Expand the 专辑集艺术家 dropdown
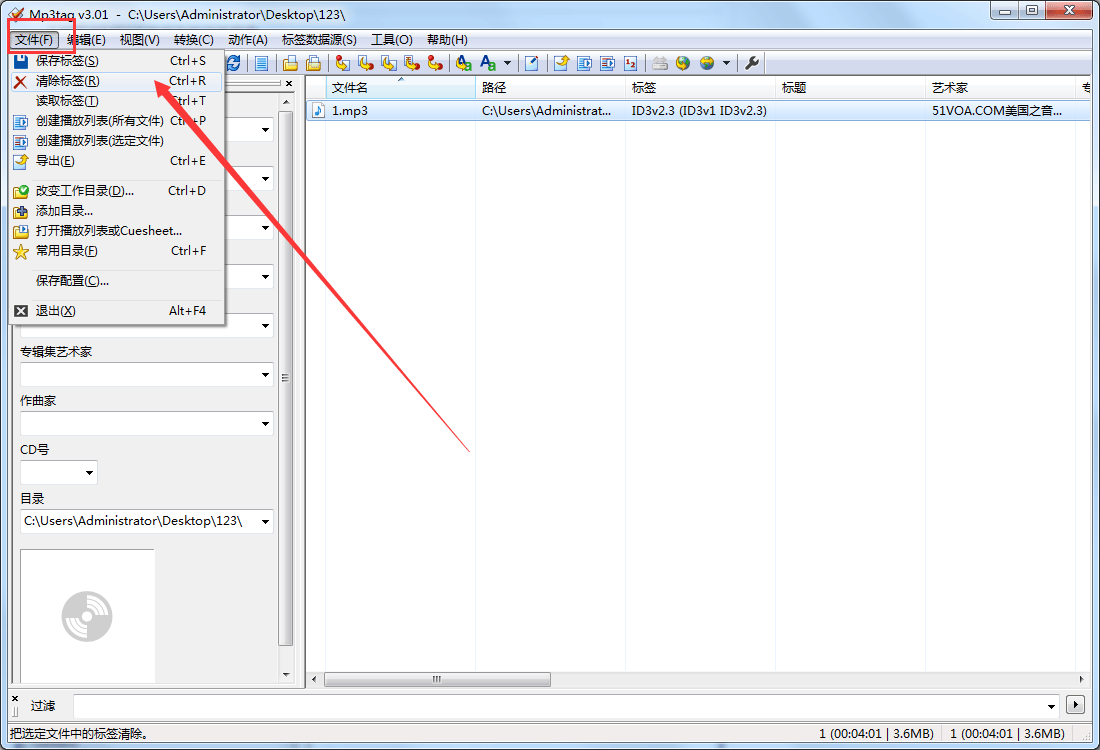This screenshot has height=750, width=1100. coord(265,375)
